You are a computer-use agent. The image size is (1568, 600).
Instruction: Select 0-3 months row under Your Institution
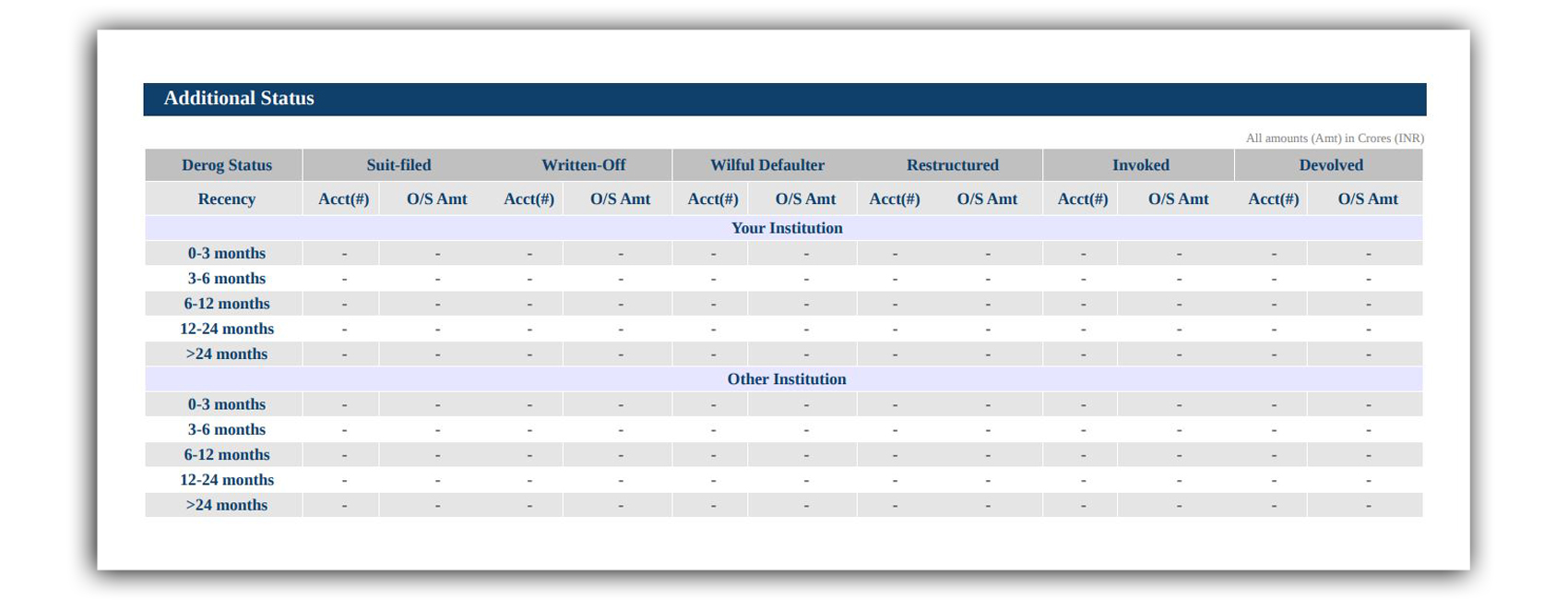click(x=226, y=253)
